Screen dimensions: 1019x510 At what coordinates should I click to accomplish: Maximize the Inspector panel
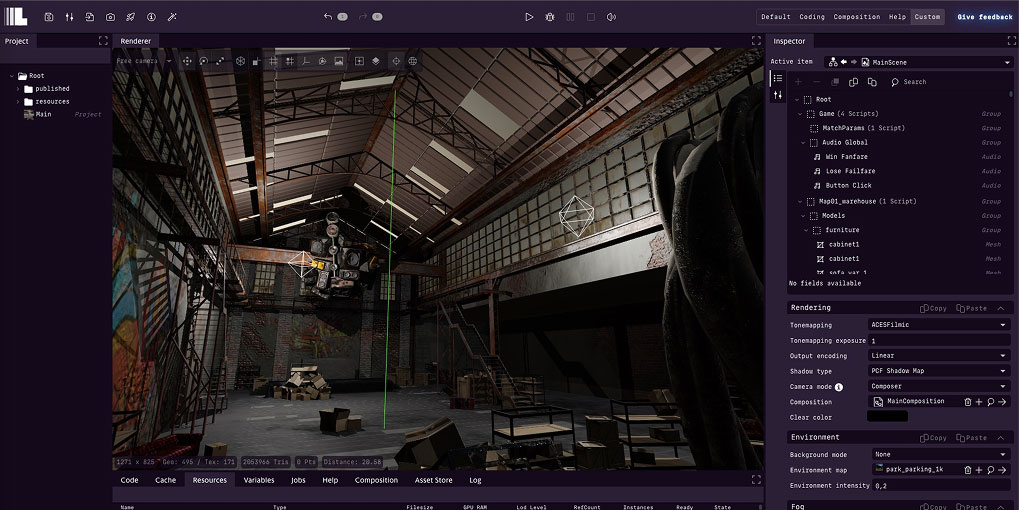pyautogui.click(x=1011, y=41)
